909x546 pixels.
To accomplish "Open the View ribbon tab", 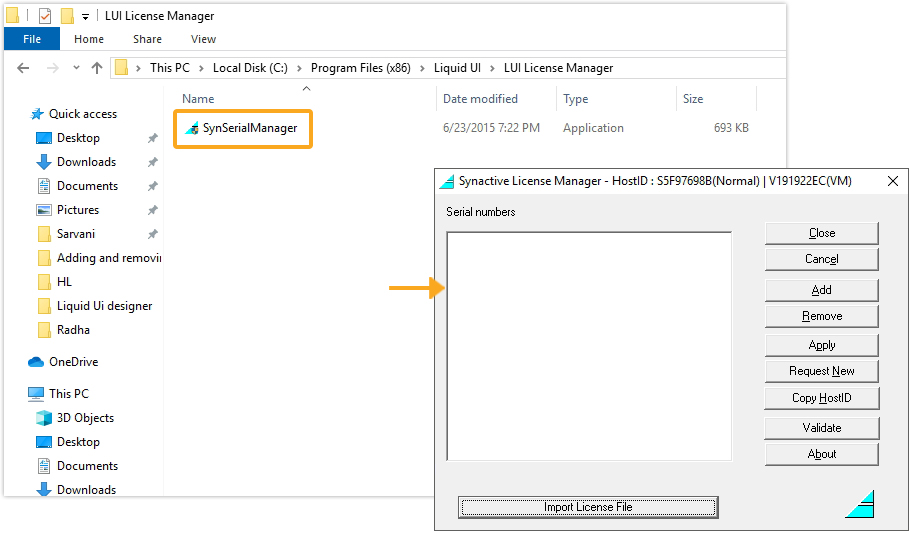I will pyautogui.click(x=203, y=39).
